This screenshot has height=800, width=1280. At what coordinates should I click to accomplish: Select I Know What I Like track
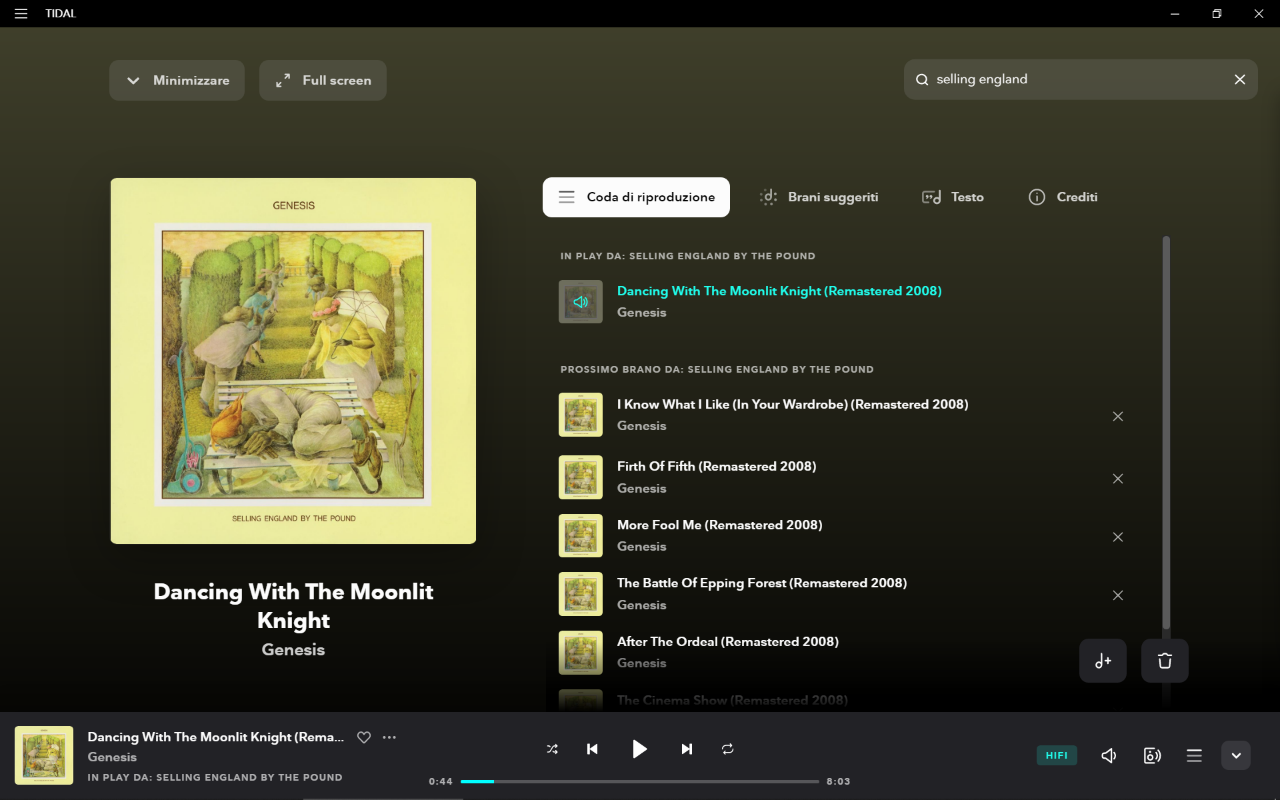(x=792, y=404)
